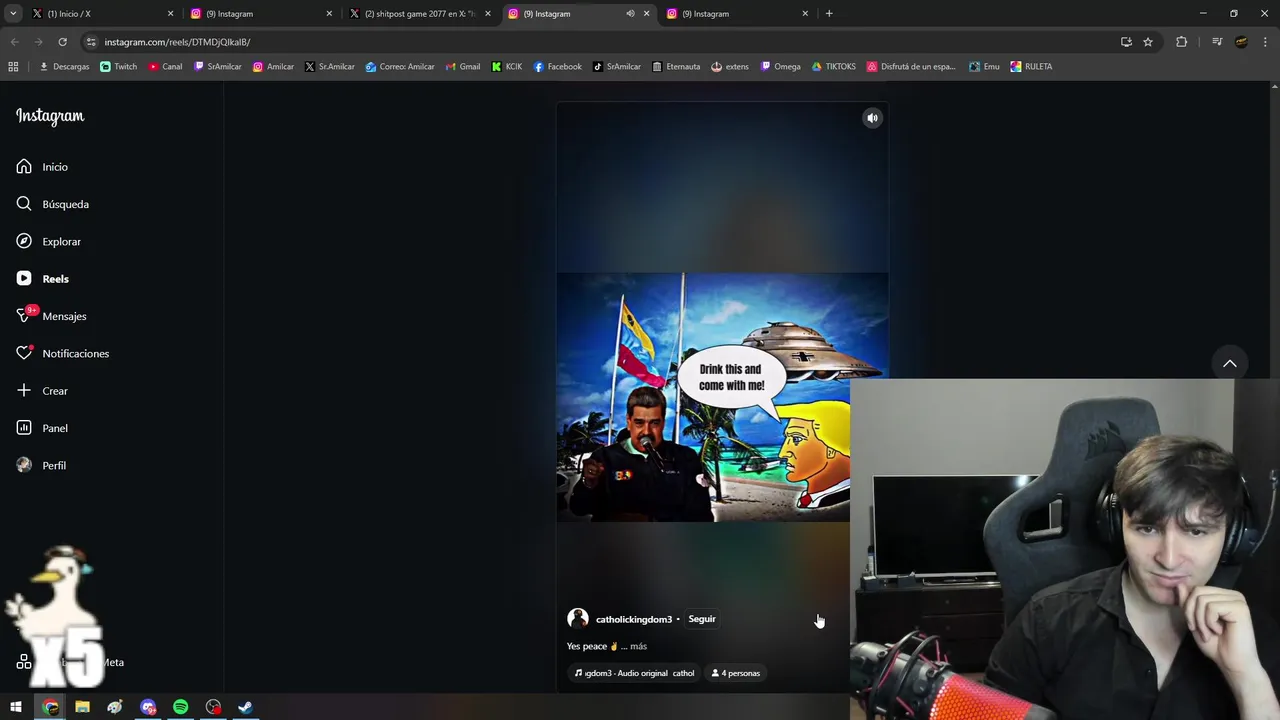The width and height of the screenshot is (1280, 720).
Task: Open TIKTOKS bookmark folder
Action: point(833,67)
